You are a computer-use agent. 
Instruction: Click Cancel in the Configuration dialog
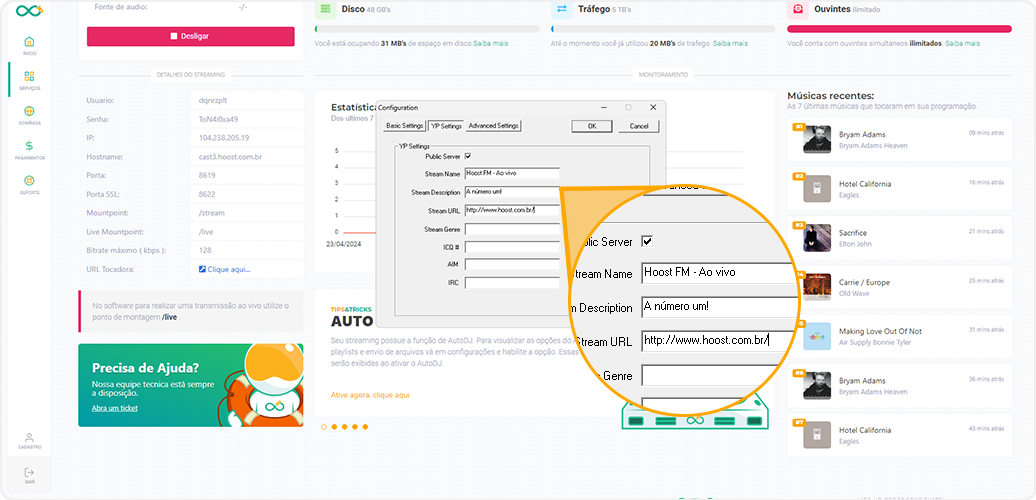point(639,126)
